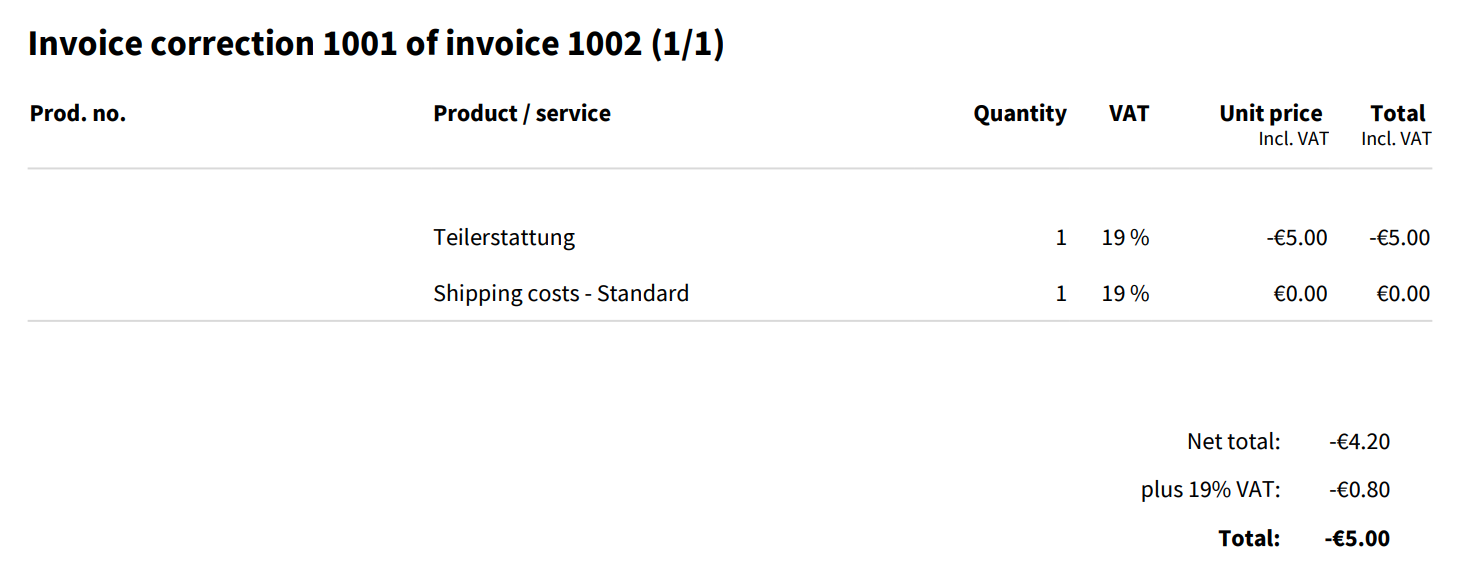Click the 19 % VAT in Shipping costs row
The height and width of the screenshot is (584, 1476).
1125,294
